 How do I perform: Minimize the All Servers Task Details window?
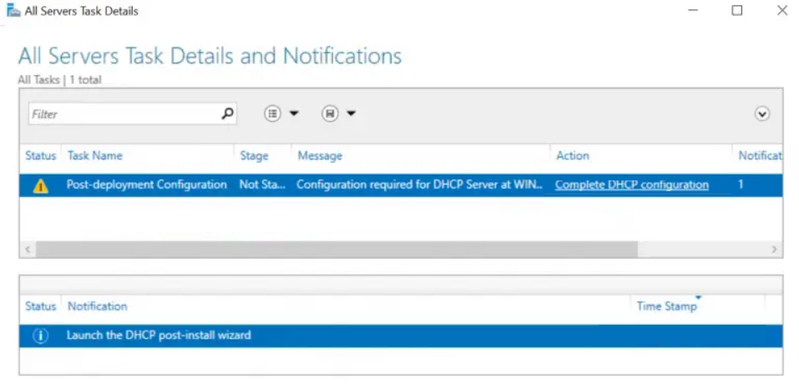point(692,10)
